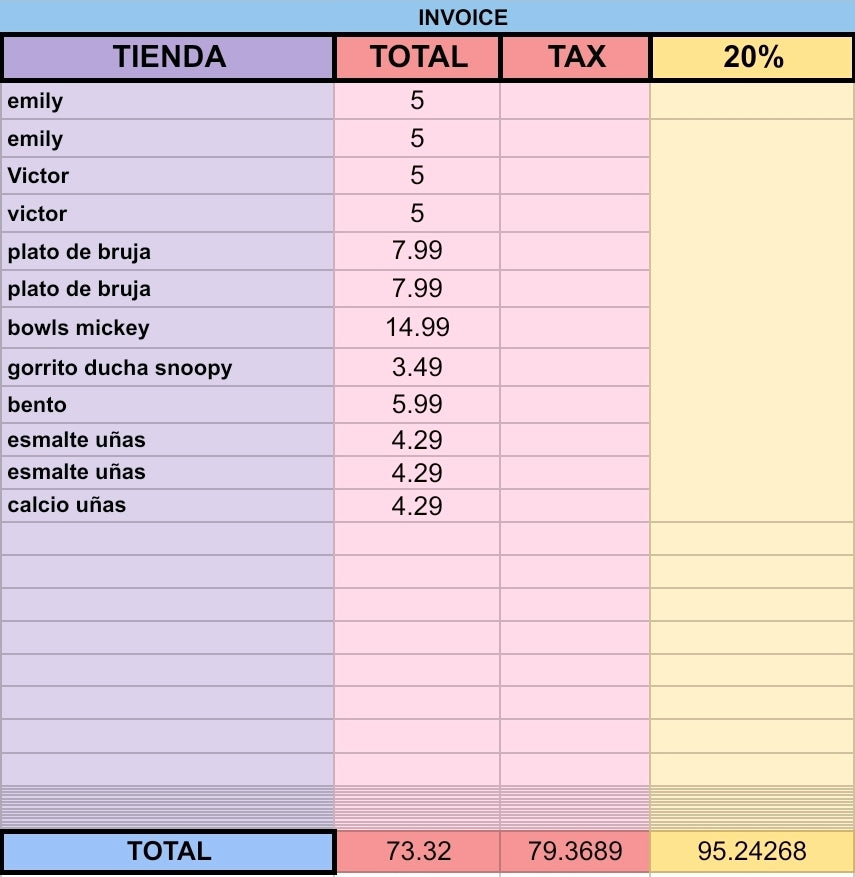Click the blue TOTAL label cell
The height and width of the screenshot is (877, 855).
168,851
